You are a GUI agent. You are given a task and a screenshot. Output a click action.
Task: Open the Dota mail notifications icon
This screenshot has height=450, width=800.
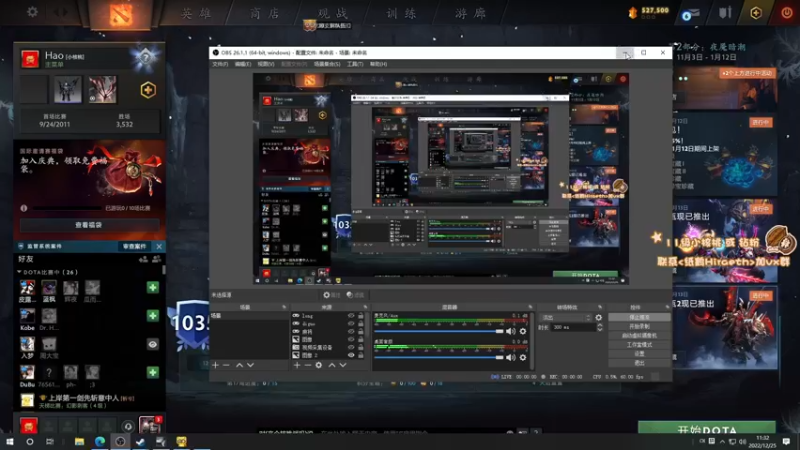pyautogui.click(x=691, y=13)
